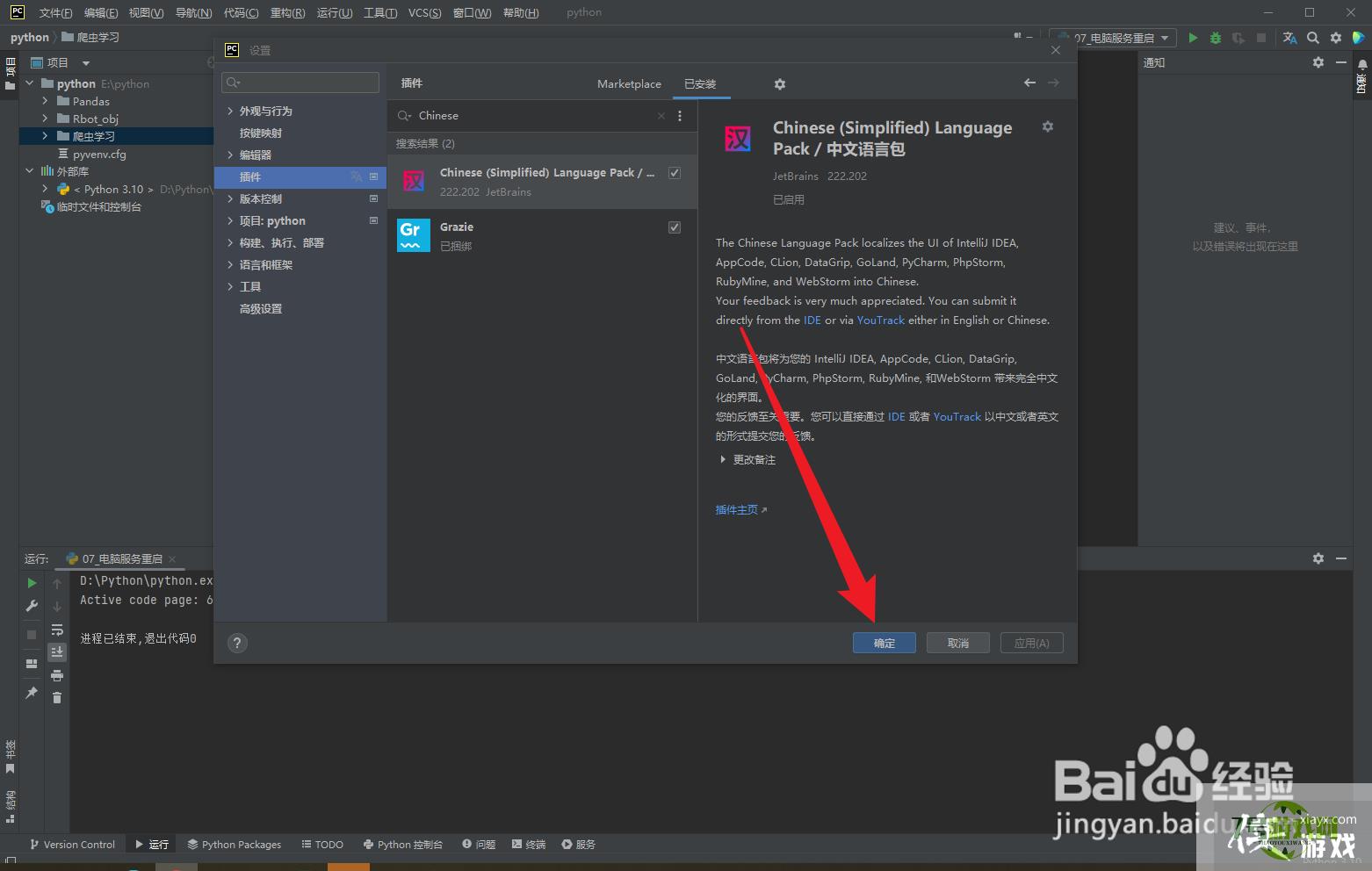Click the IDE link in the Chinese description
1372x871 pixels.
tap(896, 417)
